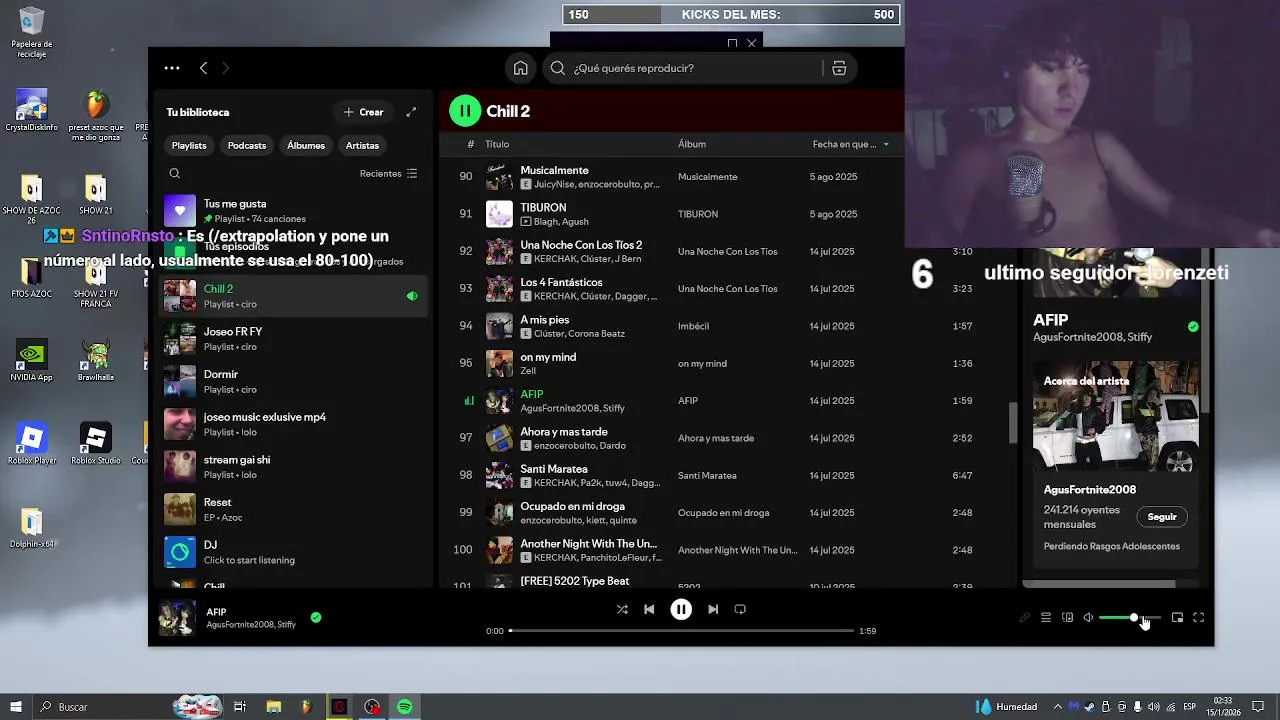Open the Acerca del artista image

tap(1115, 416)
